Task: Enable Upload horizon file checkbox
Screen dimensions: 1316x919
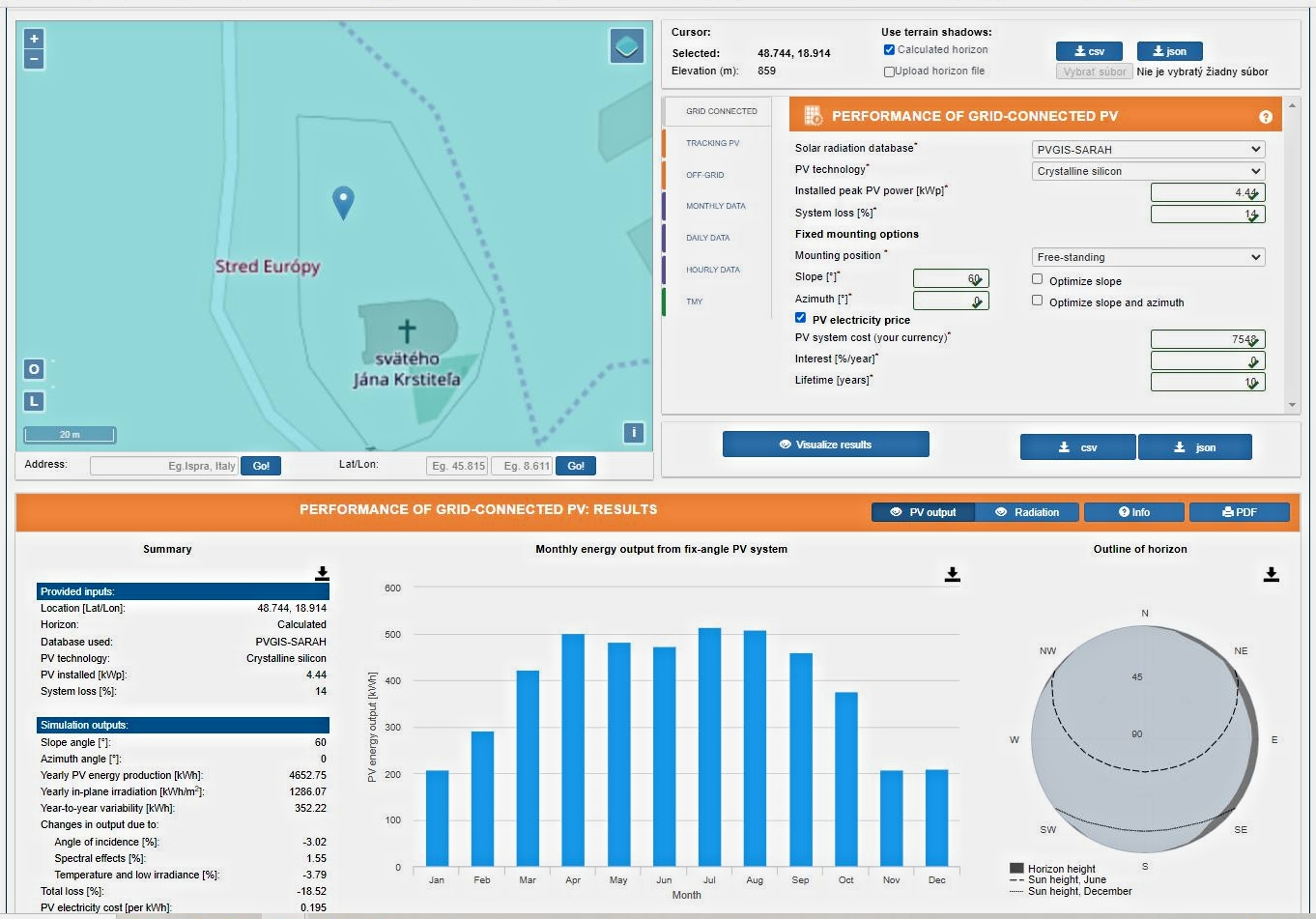Action: click(x=889, y=72)
